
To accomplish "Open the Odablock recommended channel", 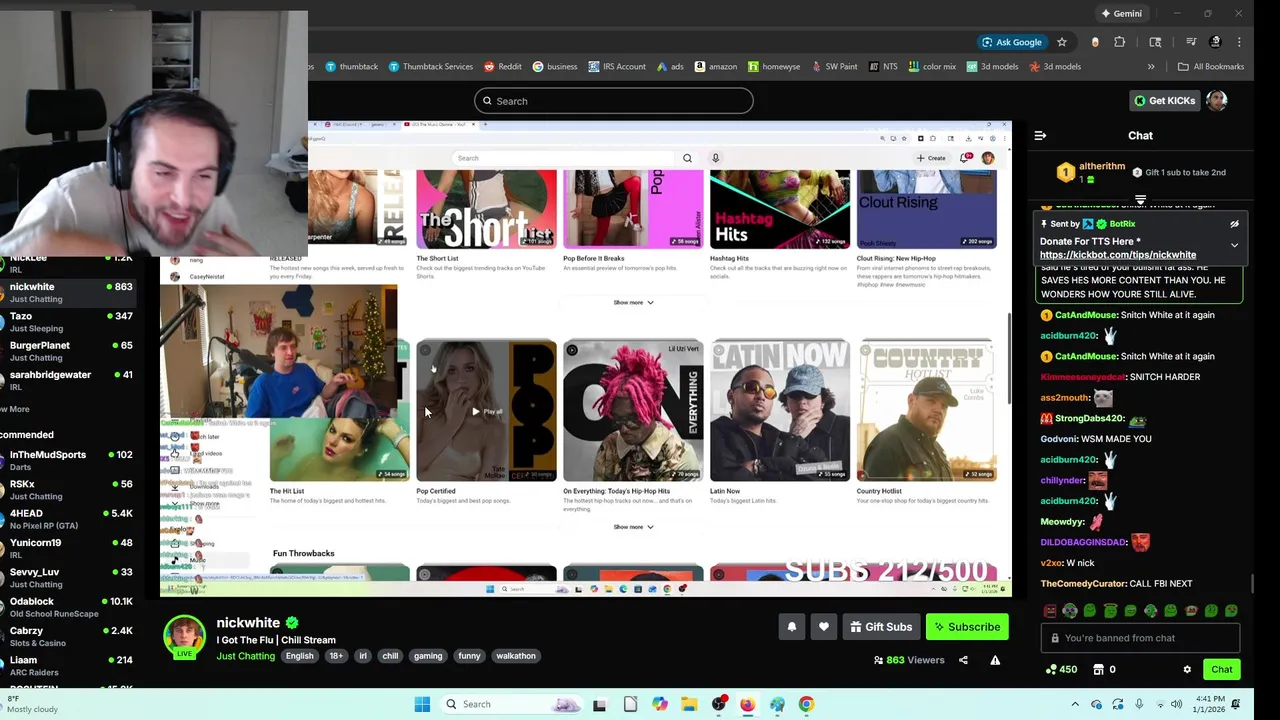I will pos(66,607).
